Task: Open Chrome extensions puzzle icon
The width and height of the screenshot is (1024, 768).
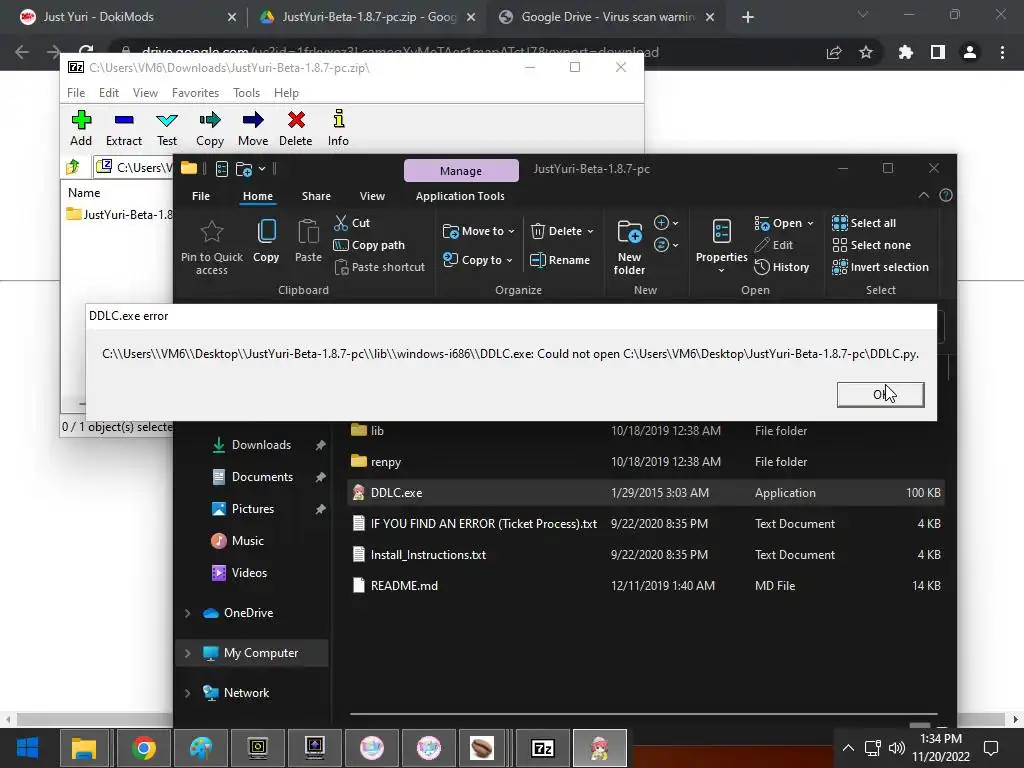Action: 905,52
